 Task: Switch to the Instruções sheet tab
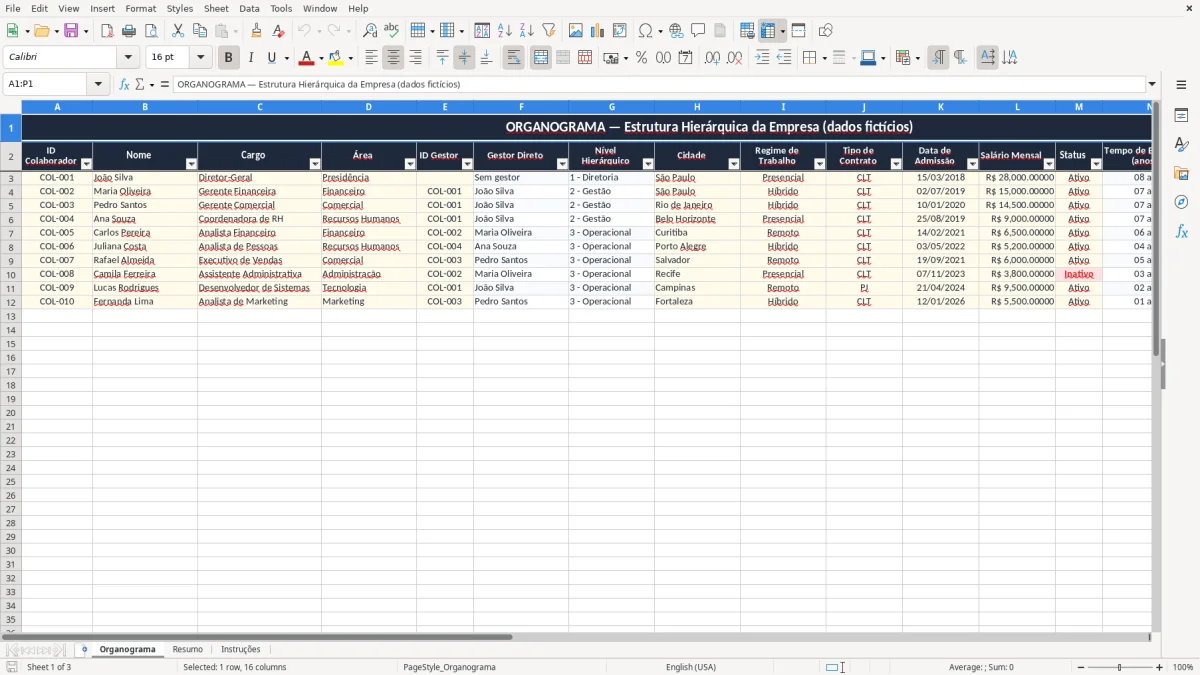click(x=240, y=650)
